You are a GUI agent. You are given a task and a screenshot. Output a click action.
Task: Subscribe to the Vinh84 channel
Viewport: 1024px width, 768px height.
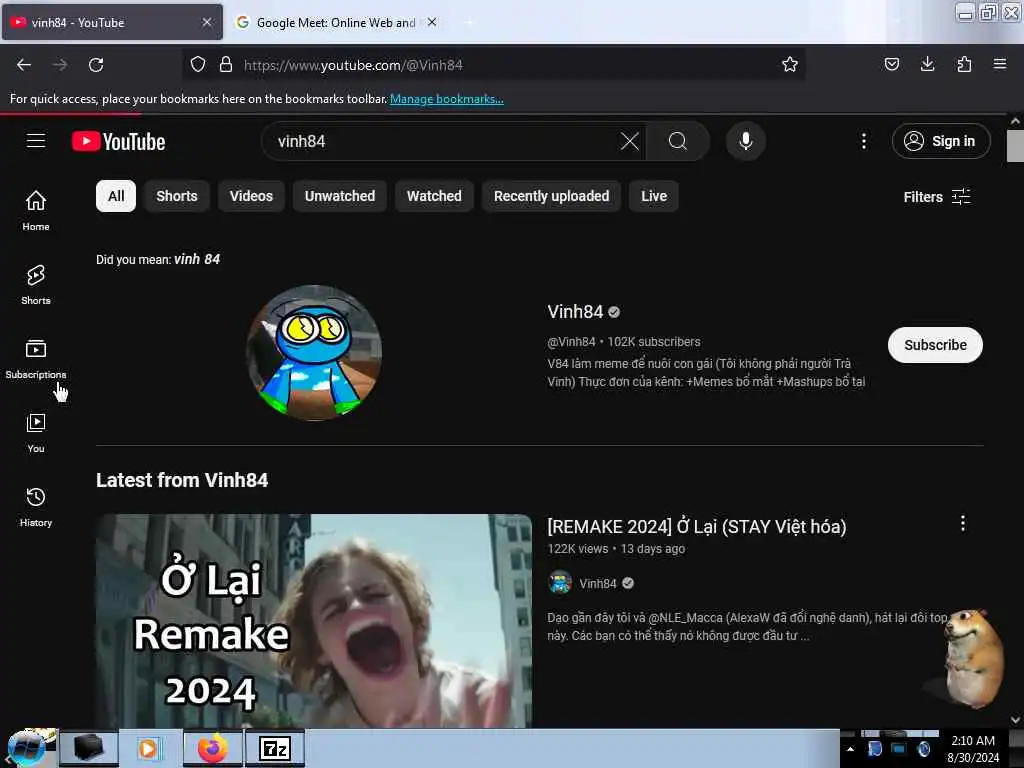935,345
